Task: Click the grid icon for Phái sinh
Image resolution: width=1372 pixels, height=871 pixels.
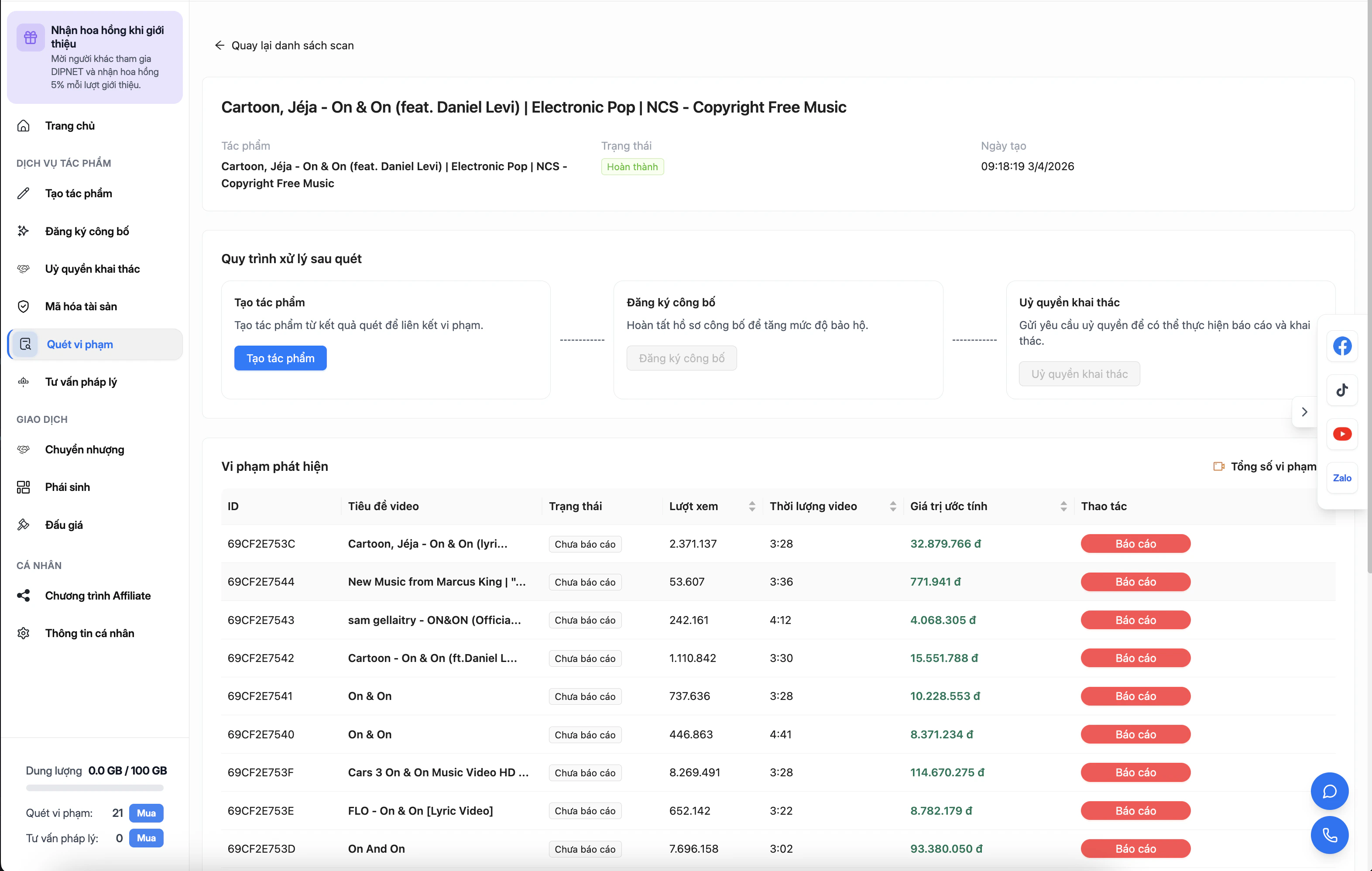Action: click(24, 487)
